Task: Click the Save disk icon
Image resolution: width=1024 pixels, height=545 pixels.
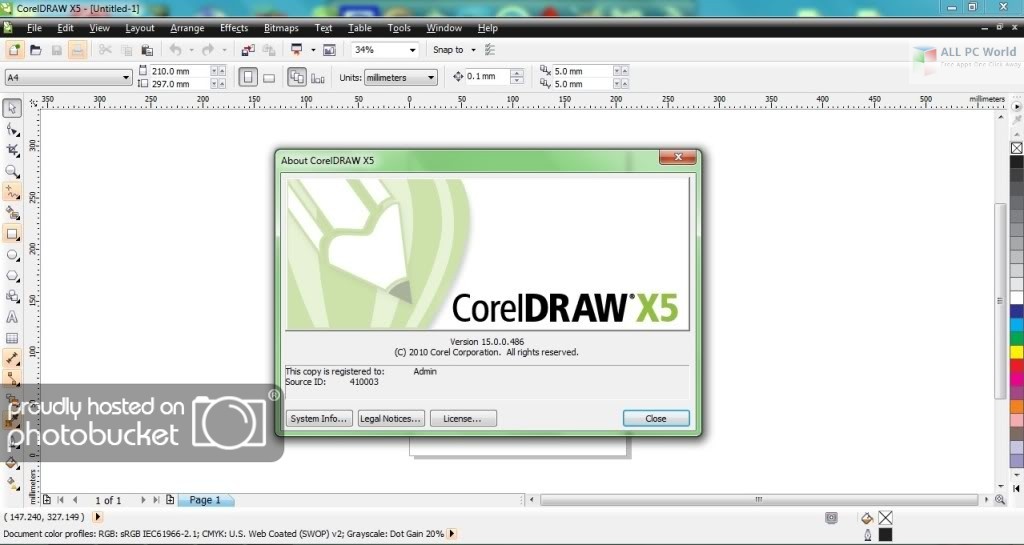Action: pos(57,50)
